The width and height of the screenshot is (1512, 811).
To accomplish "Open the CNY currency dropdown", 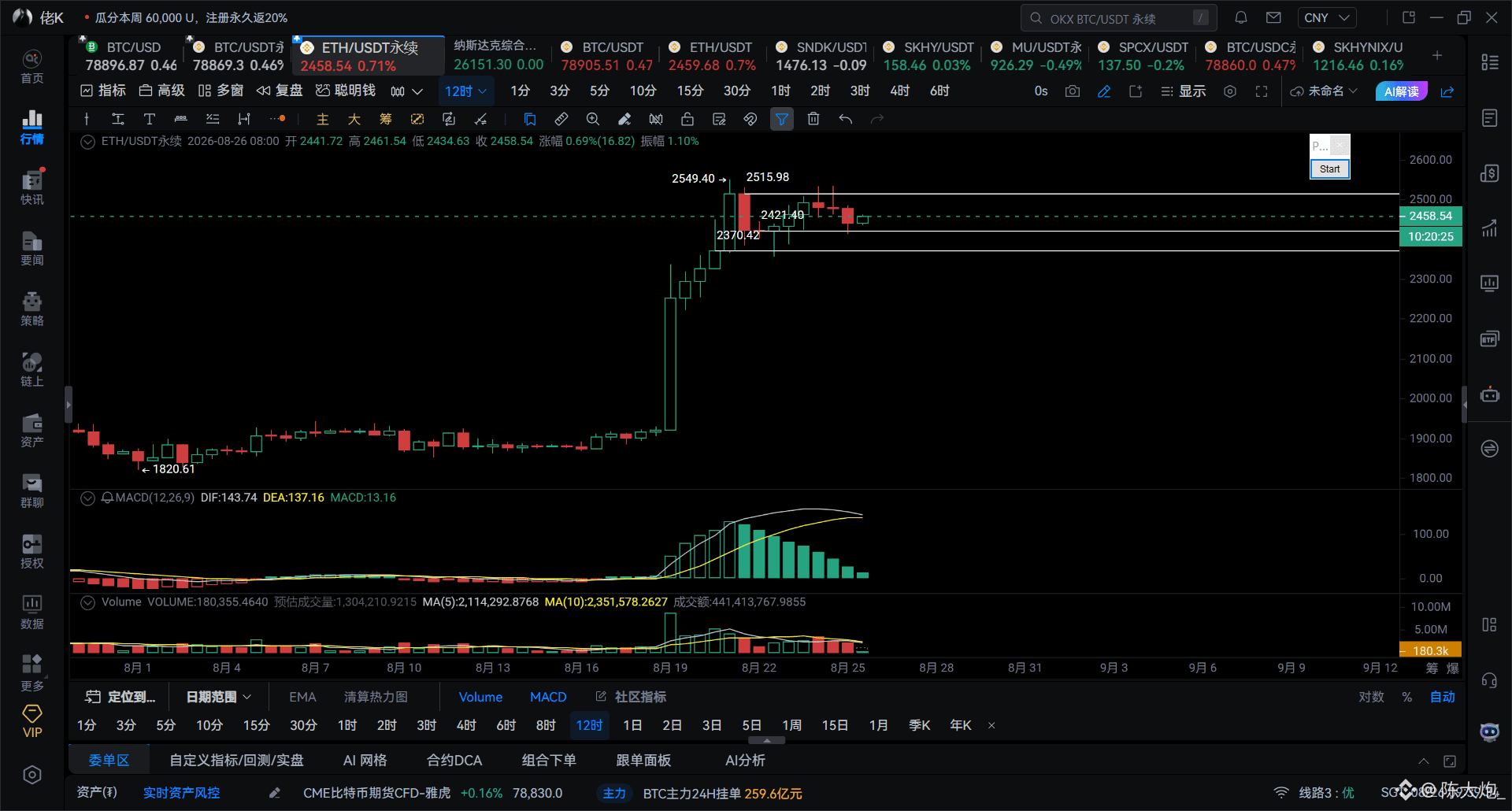I will (1328, 17).
